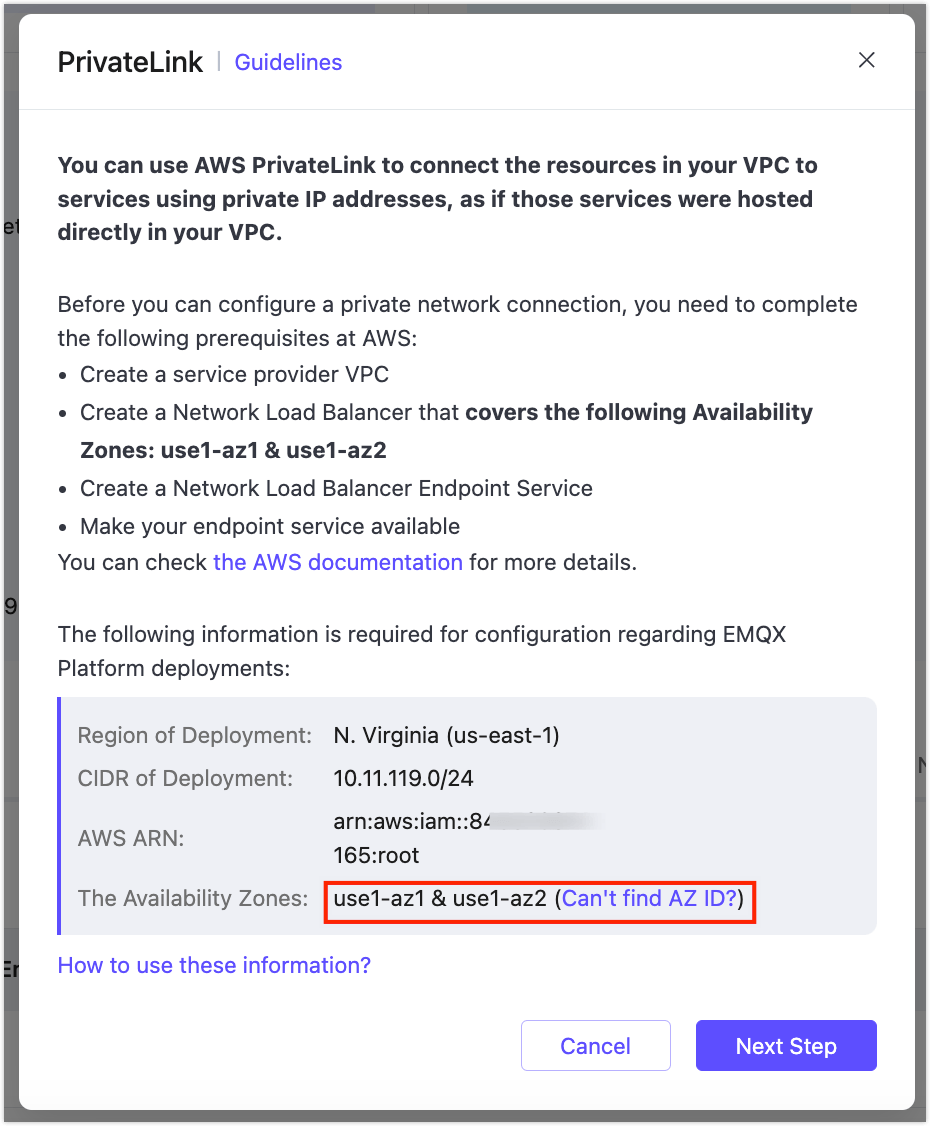Image resolution: width=930 pixels, height=1126 pixels.
Task: Click the "Region of Deployment:" label
Action: tap(195, 736)
